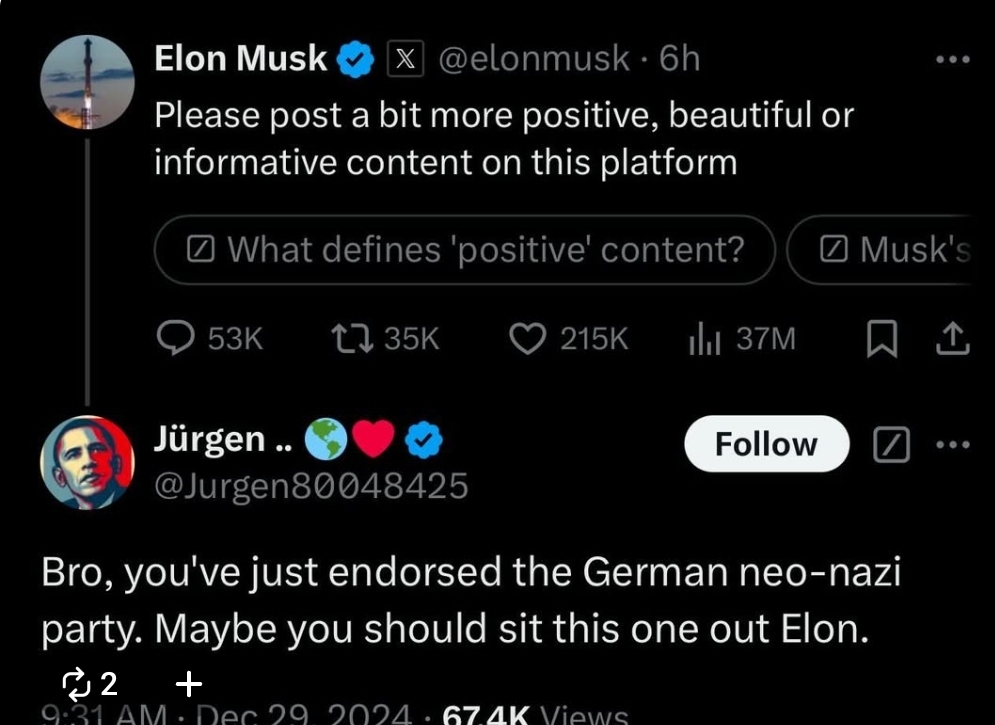The height and width of the screenshot is (725, 995).
Task: Like Elon Musk's post
Action: tap(527, 340)
